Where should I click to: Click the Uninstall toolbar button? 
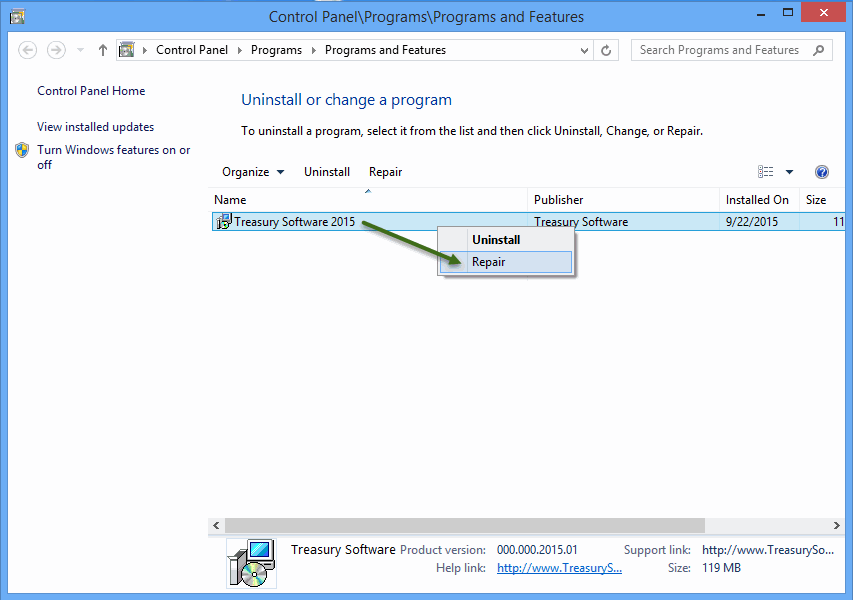tap(326, 171)
